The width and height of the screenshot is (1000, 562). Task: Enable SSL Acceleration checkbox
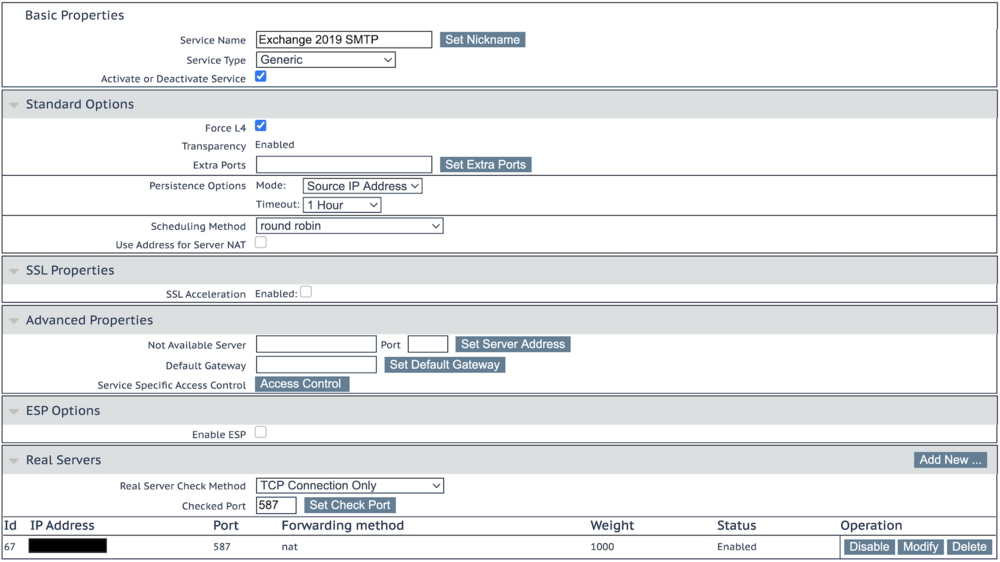tap(306, 292)
